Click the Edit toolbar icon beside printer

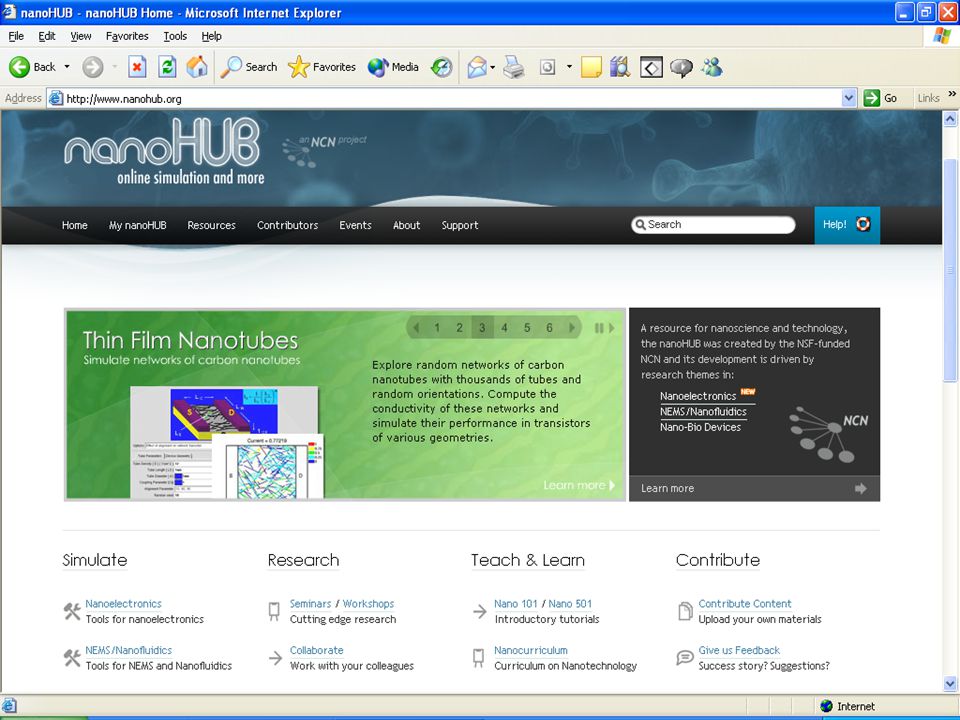(547, 67)
